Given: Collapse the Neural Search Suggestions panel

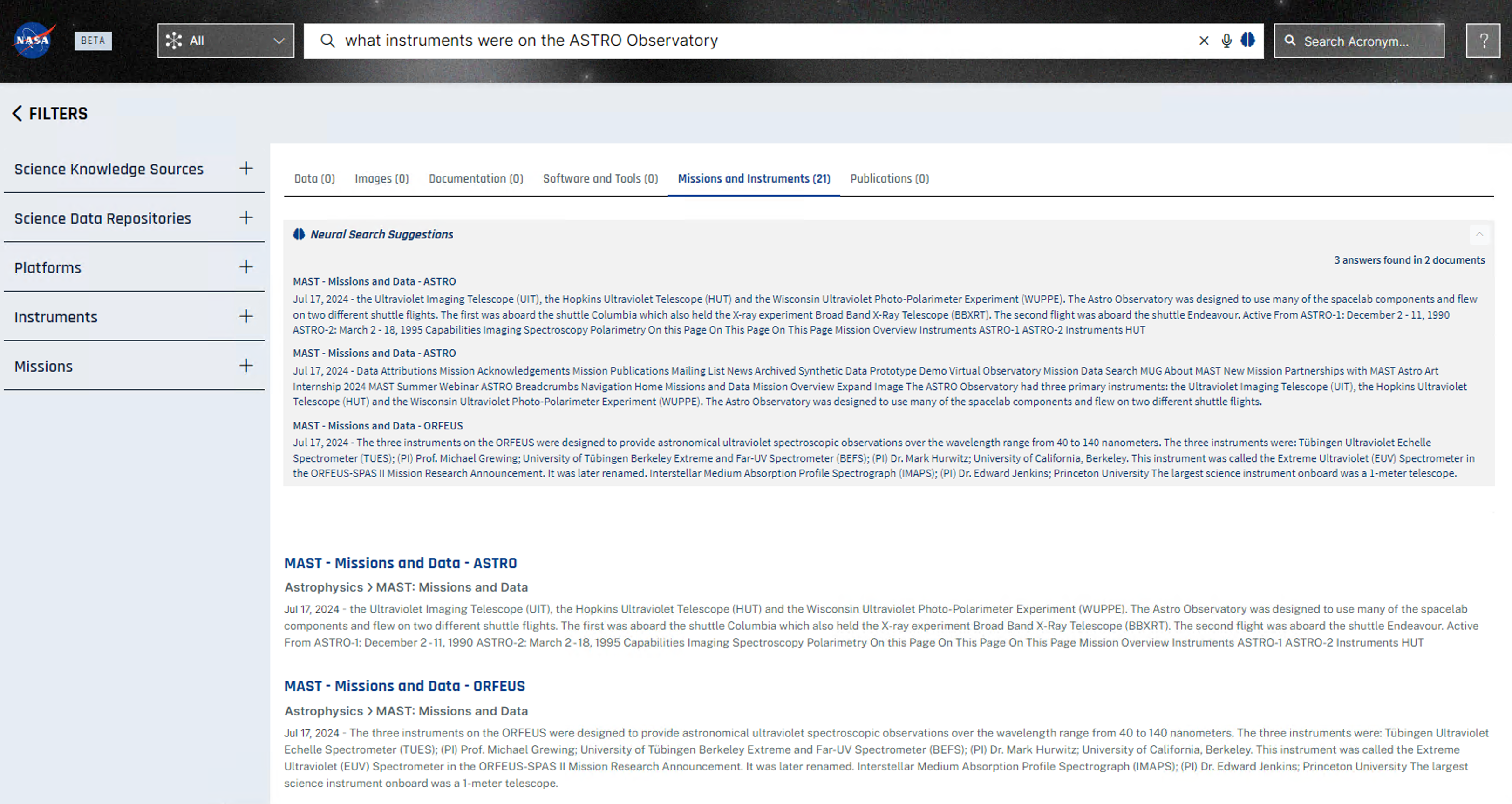Looking at the screenshot, I should [x=1479, y=234].
